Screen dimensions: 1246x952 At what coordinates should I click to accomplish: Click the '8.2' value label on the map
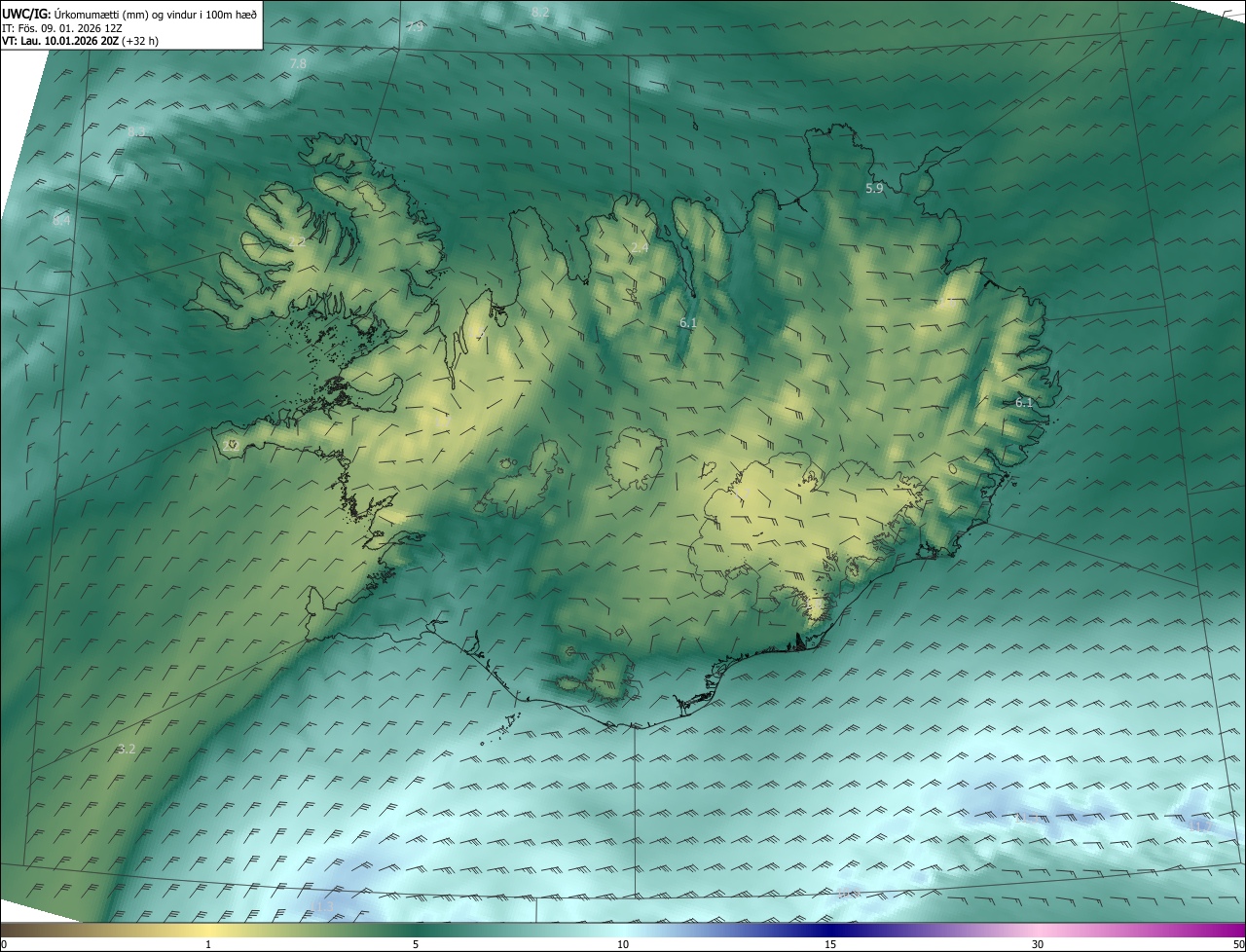[x=540, y=12]
